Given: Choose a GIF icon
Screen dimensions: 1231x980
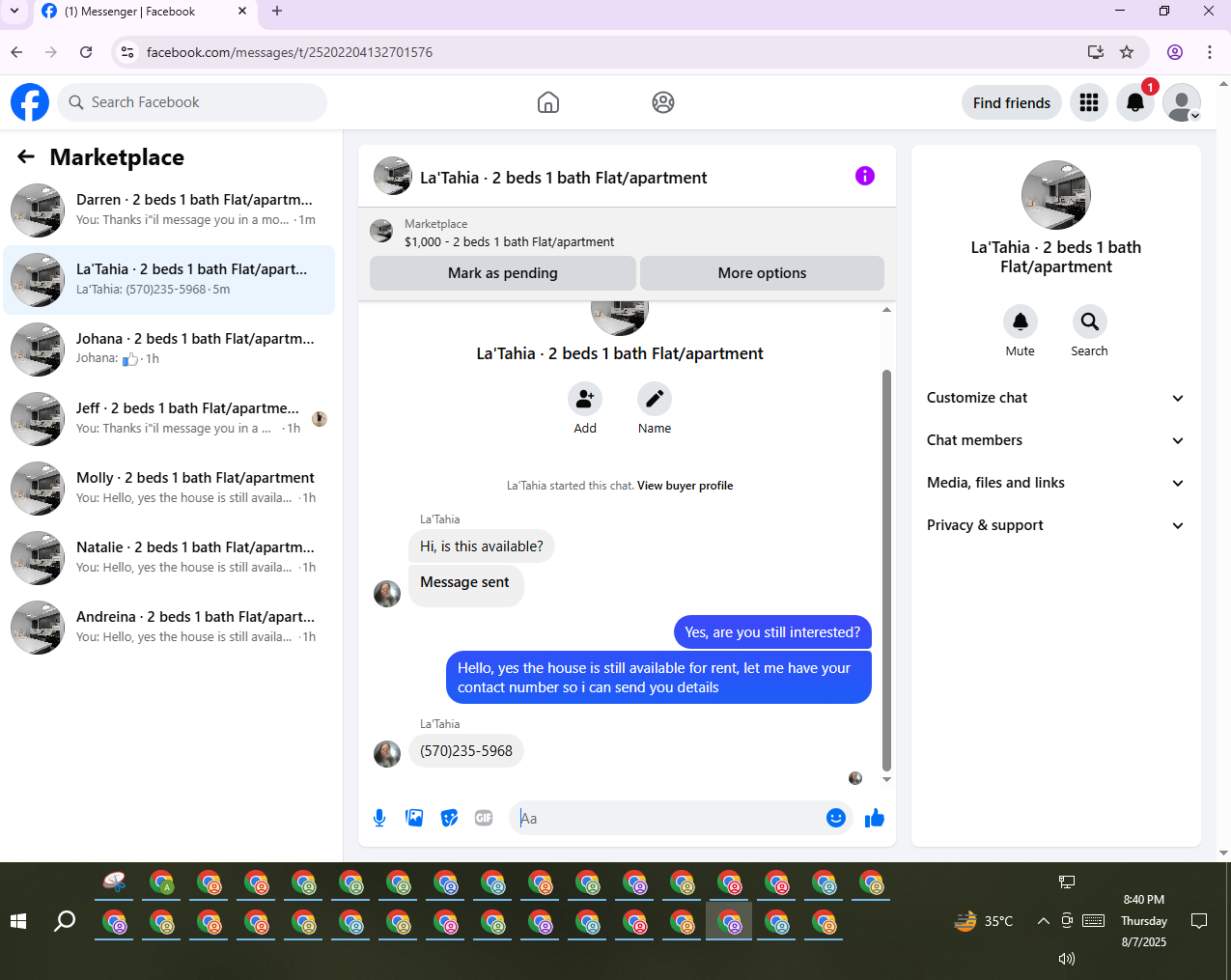Looking at the screenshot, I should [x=484, y=819].
